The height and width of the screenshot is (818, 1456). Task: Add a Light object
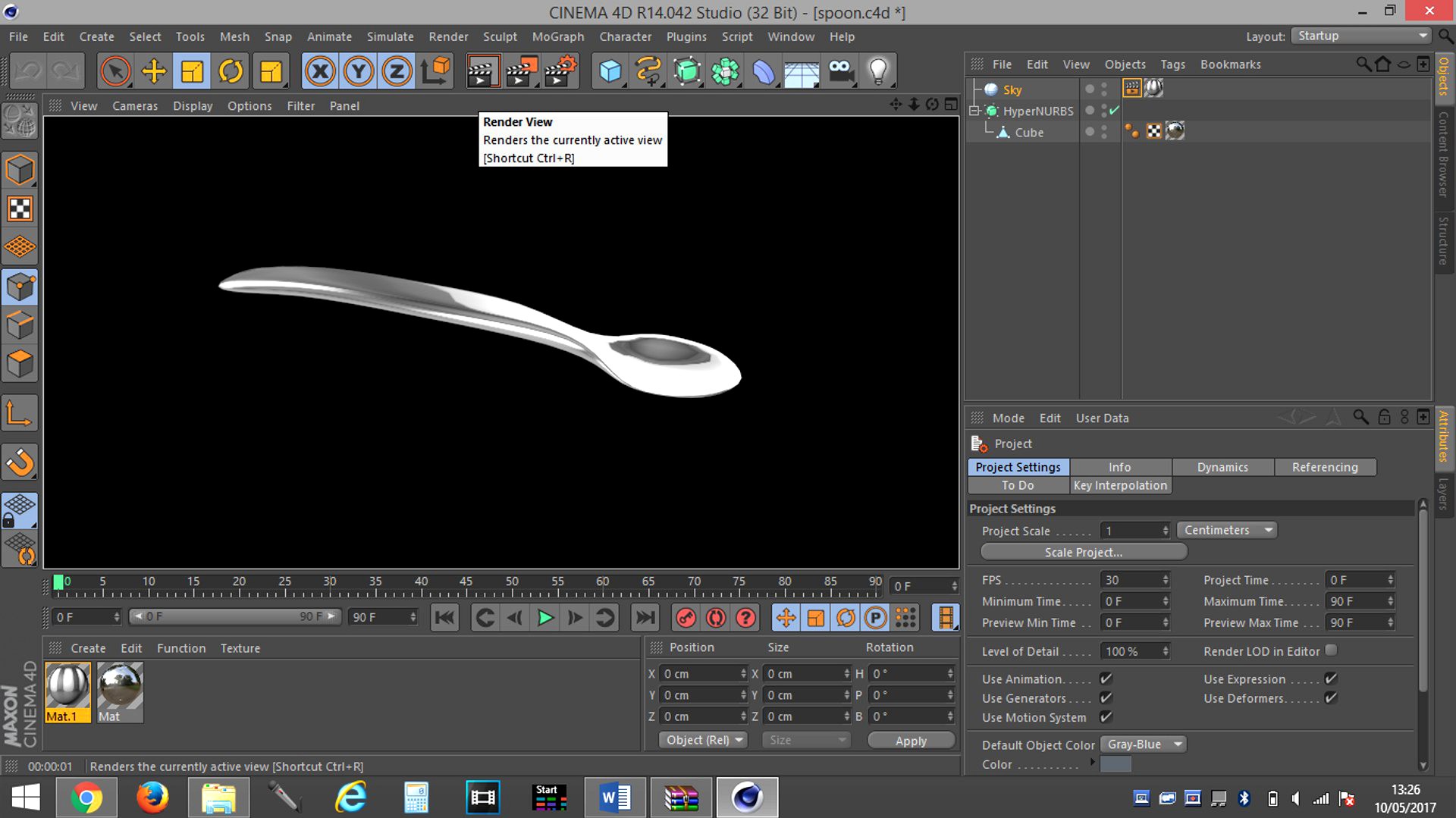878,71
